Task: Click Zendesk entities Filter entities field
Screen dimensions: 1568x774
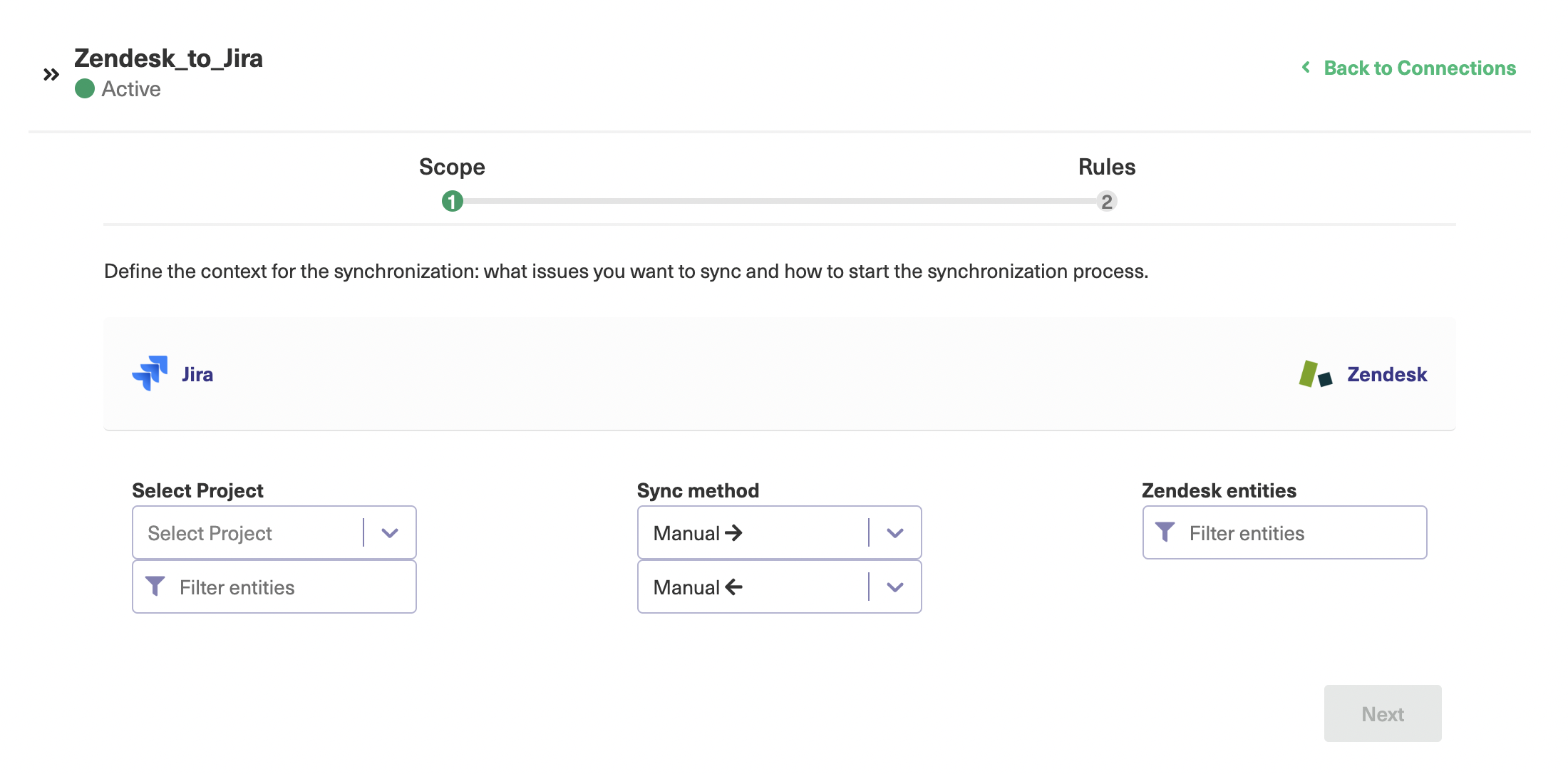Action: pos(1284,532)
